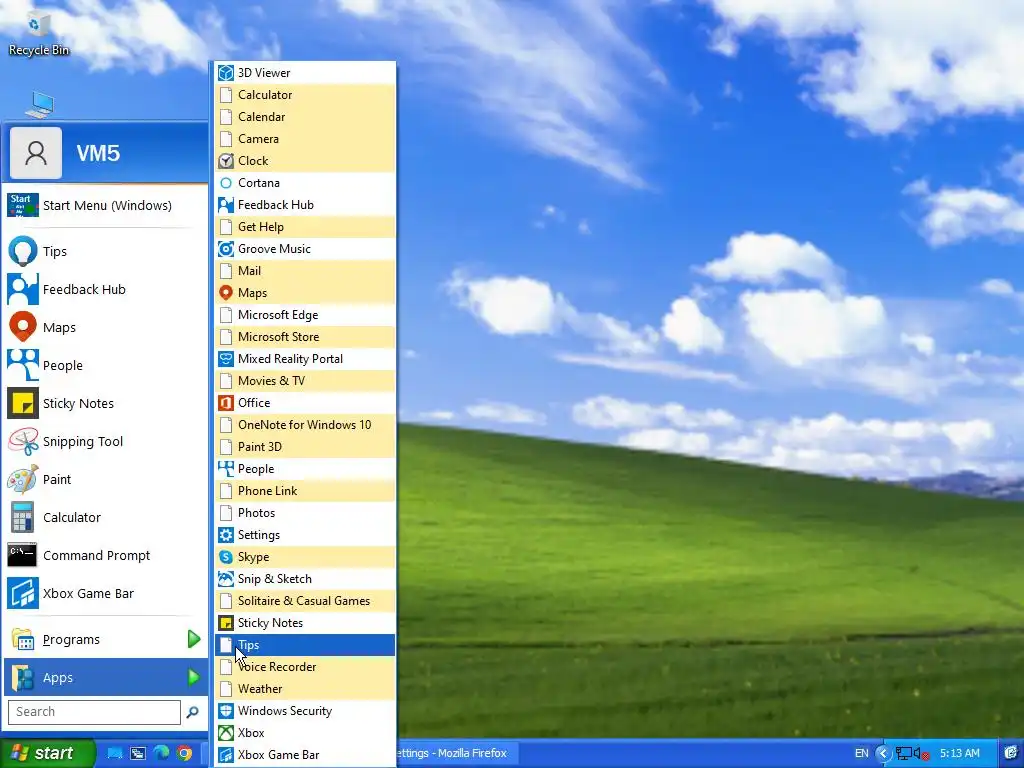Viewport: 1024px width, 768px height.
Task: Open Start Menu (Windows) entry
Action: tap(105, 205)
